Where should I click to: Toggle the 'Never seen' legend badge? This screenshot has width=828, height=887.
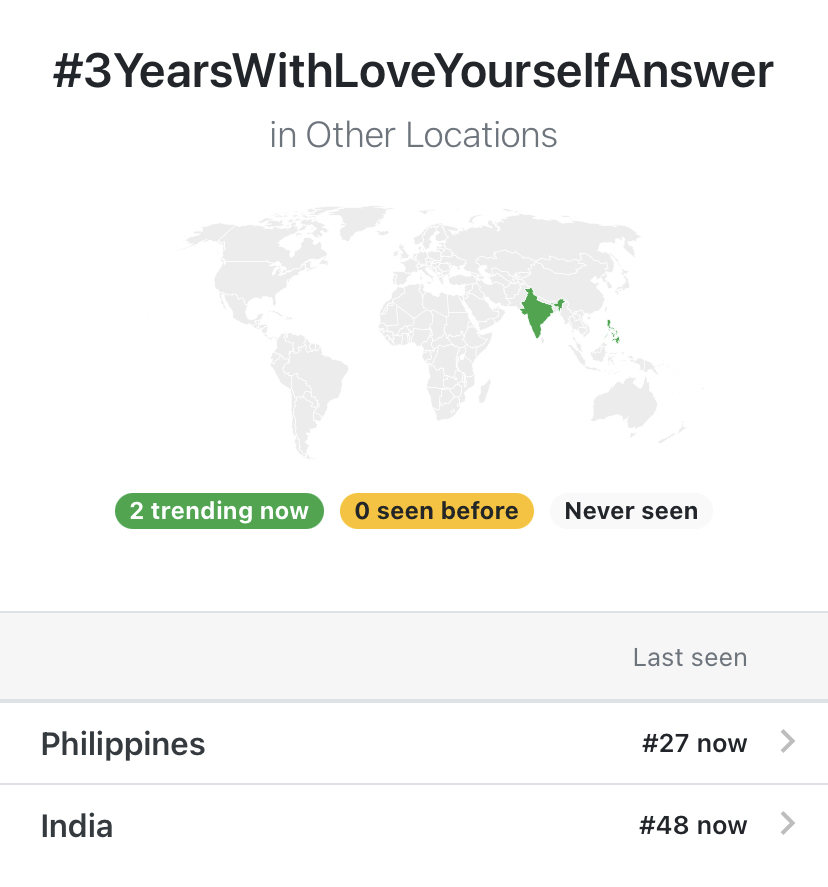coord(631,511)
